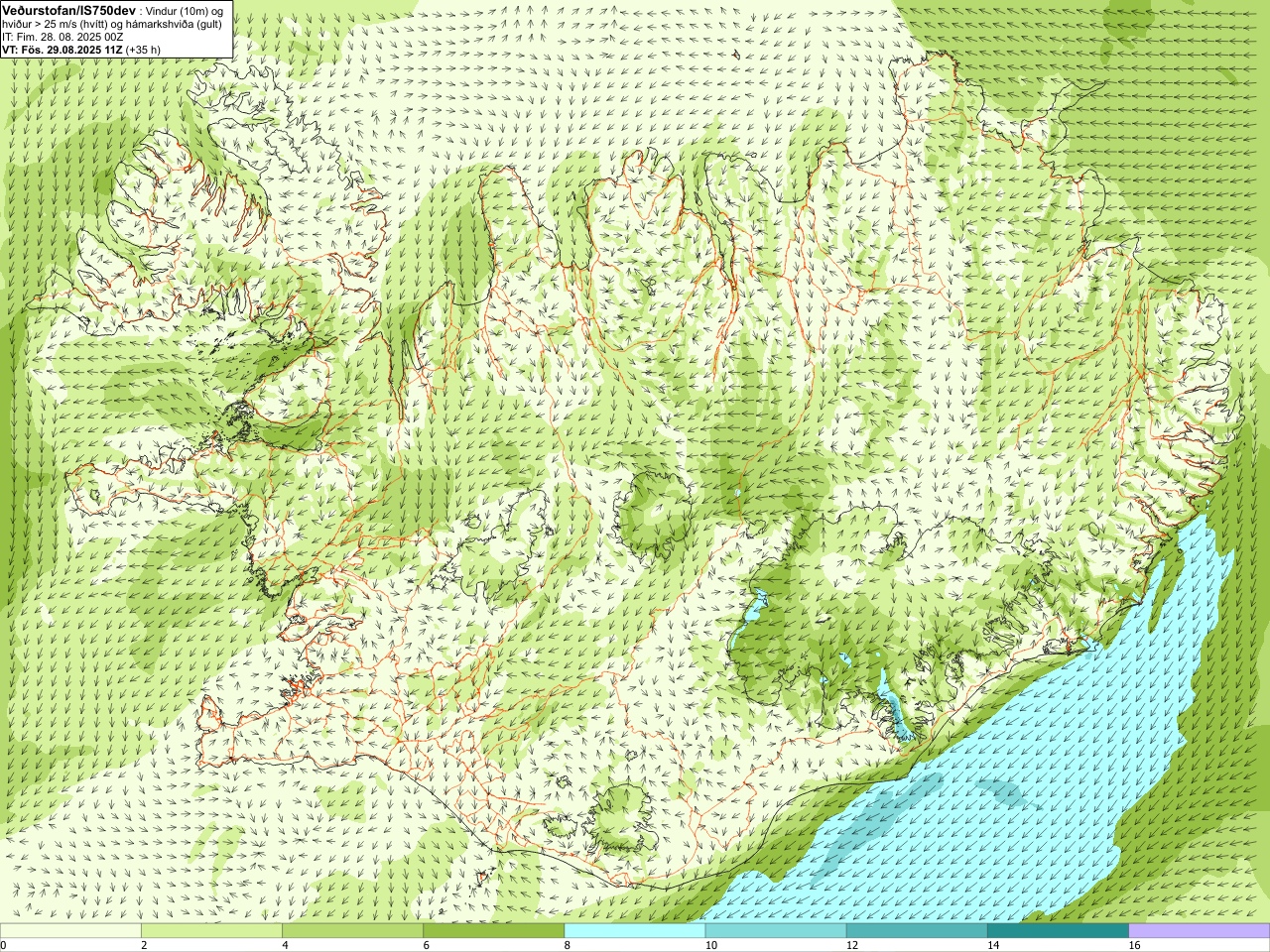Click the '2' label on the wind scale
The width and height of the screenshot is (1270, 952).
point(145,945)
